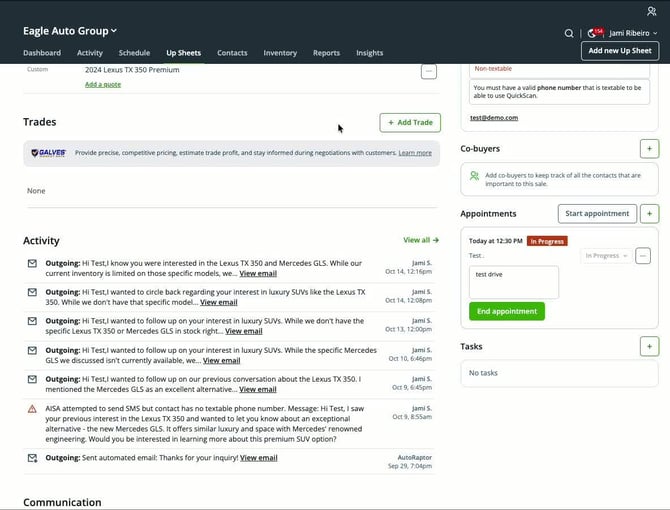This screenshot has height=510, width=670.
Task: Open the In Progress status dropdown
Action: pyautogui.click(x=606, y=256)
